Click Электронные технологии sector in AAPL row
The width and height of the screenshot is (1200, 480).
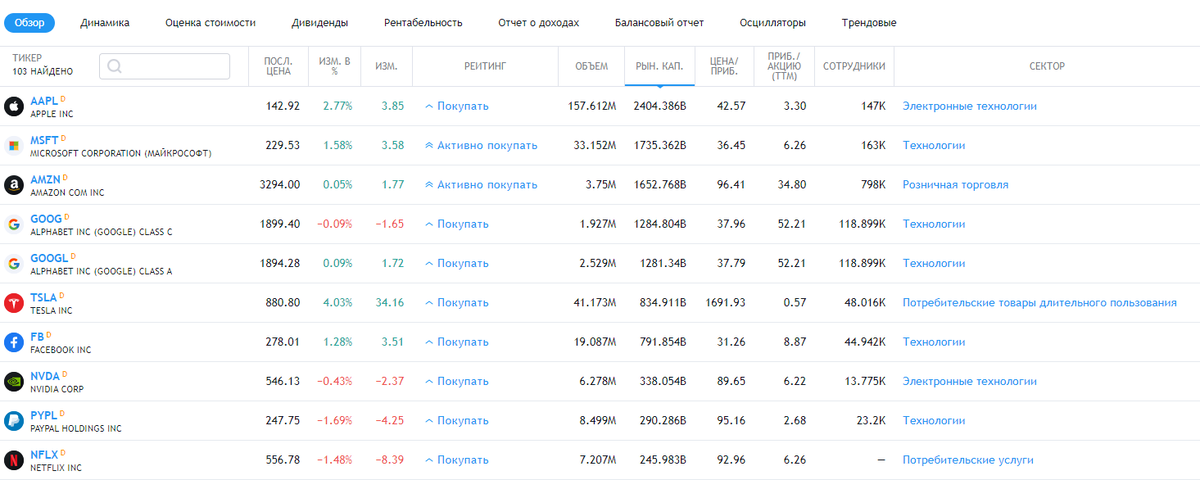pyautogui.click(x=970, y=106)
